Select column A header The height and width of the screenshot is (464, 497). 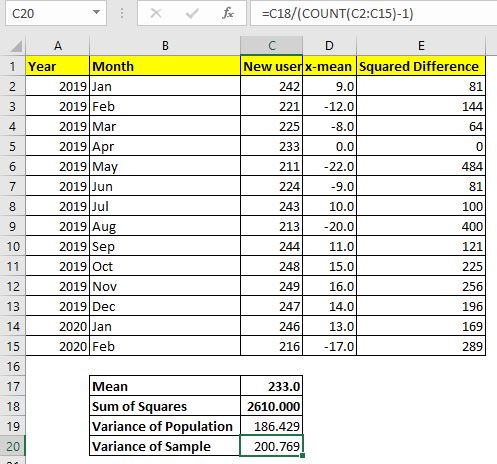(58, 46)
